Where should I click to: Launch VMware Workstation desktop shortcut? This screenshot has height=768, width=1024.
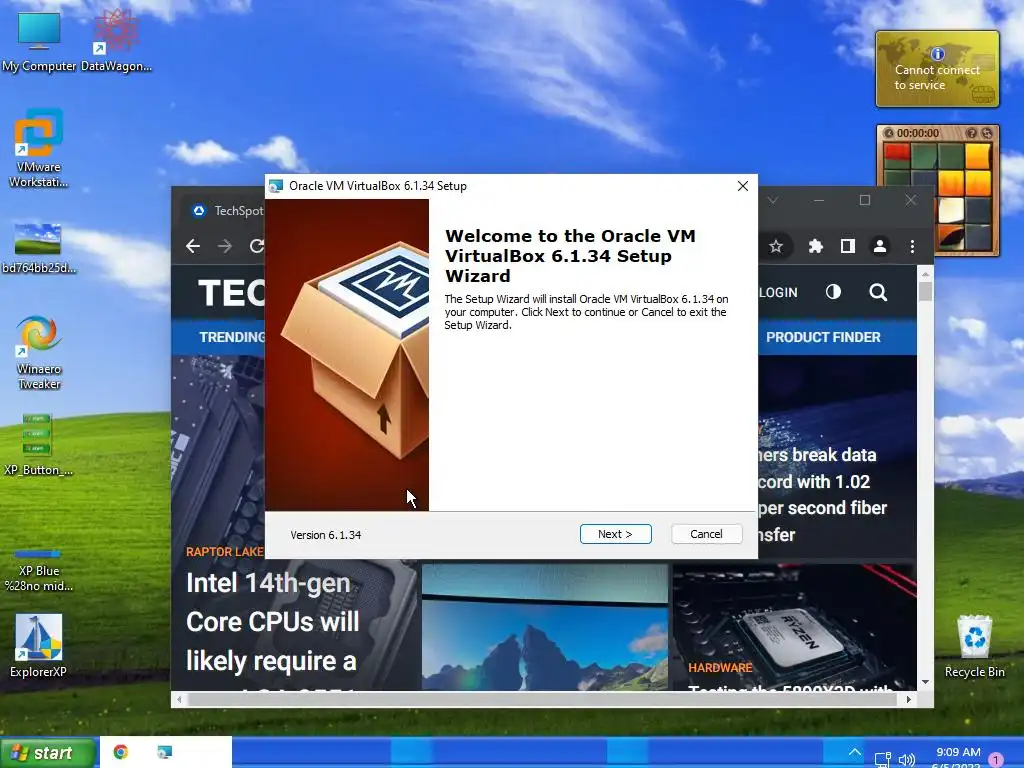pos(39,148)
